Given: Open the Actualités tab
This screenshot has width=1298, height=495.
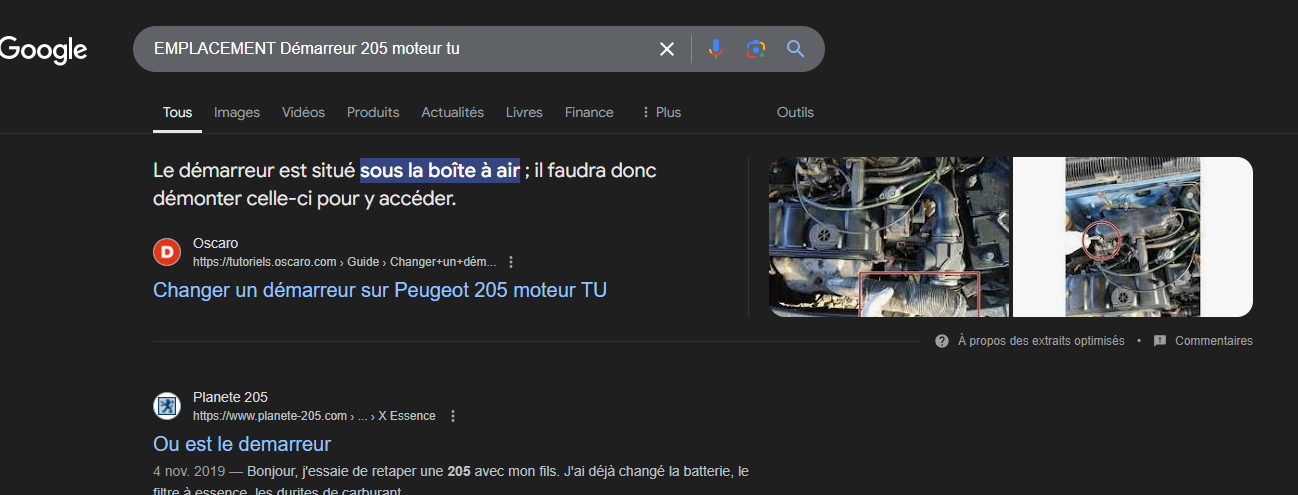Looking at the screenshot, I should click(x=452, y=112).
